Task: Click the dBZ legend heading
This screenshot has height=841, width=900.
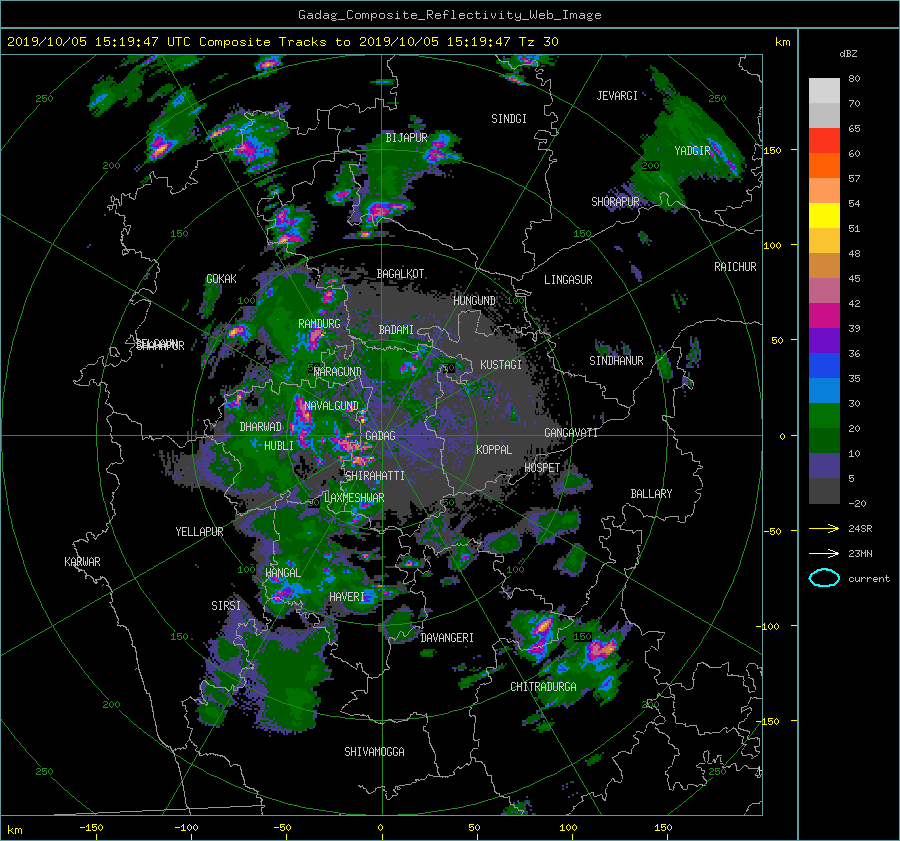Action: coord(848,54)
